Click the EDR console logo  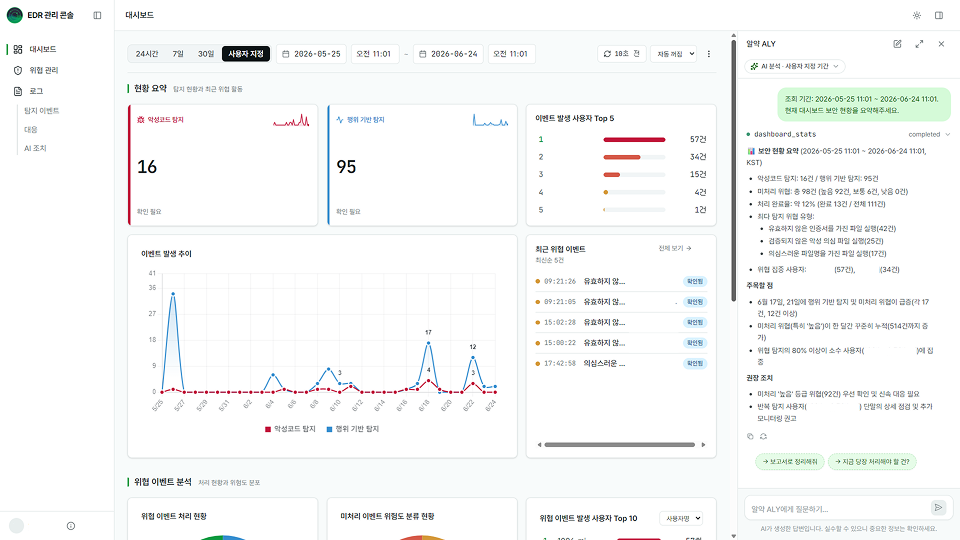(15, 15)
